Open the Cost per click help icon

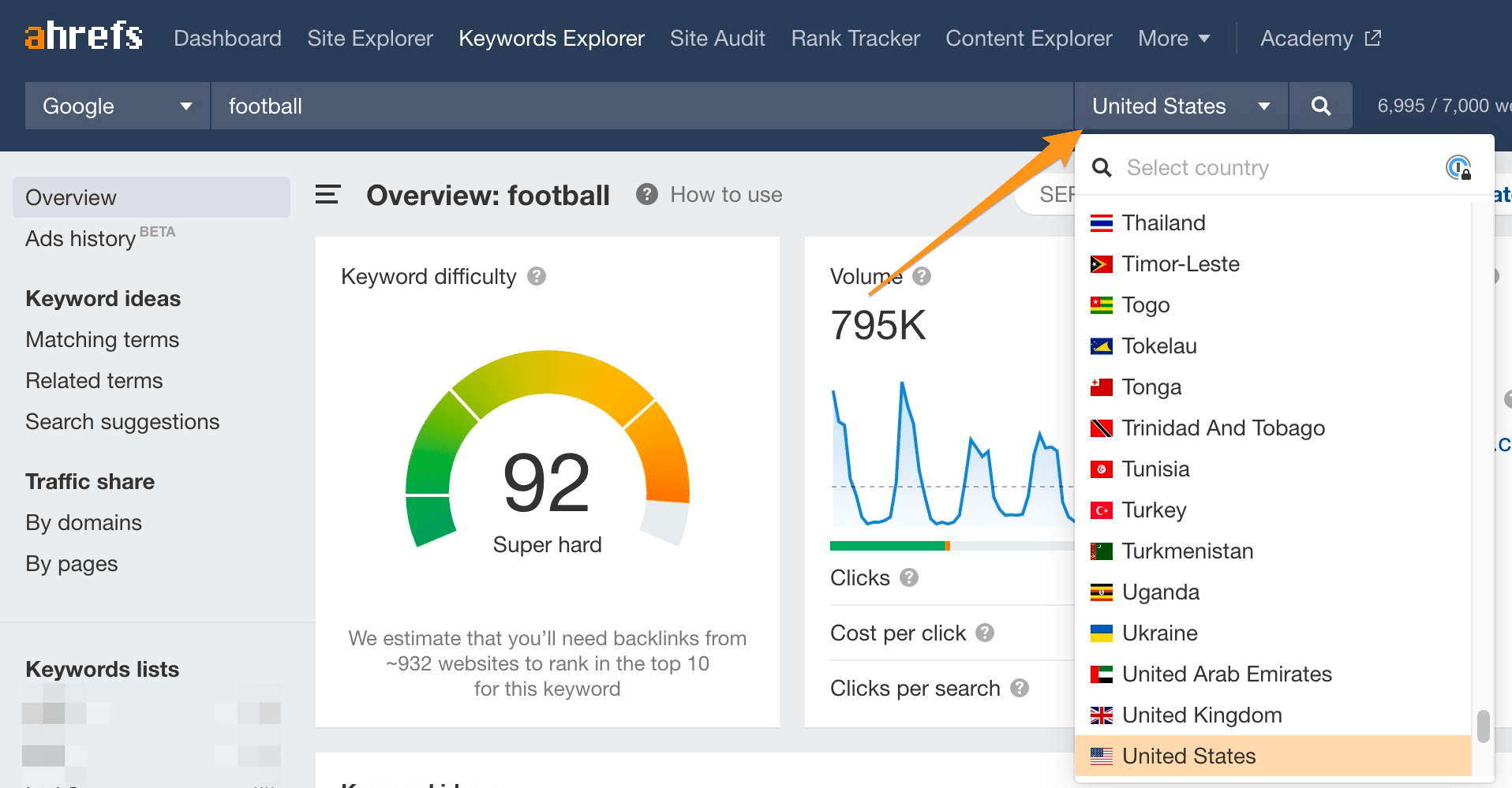click(x=985, y=633)
